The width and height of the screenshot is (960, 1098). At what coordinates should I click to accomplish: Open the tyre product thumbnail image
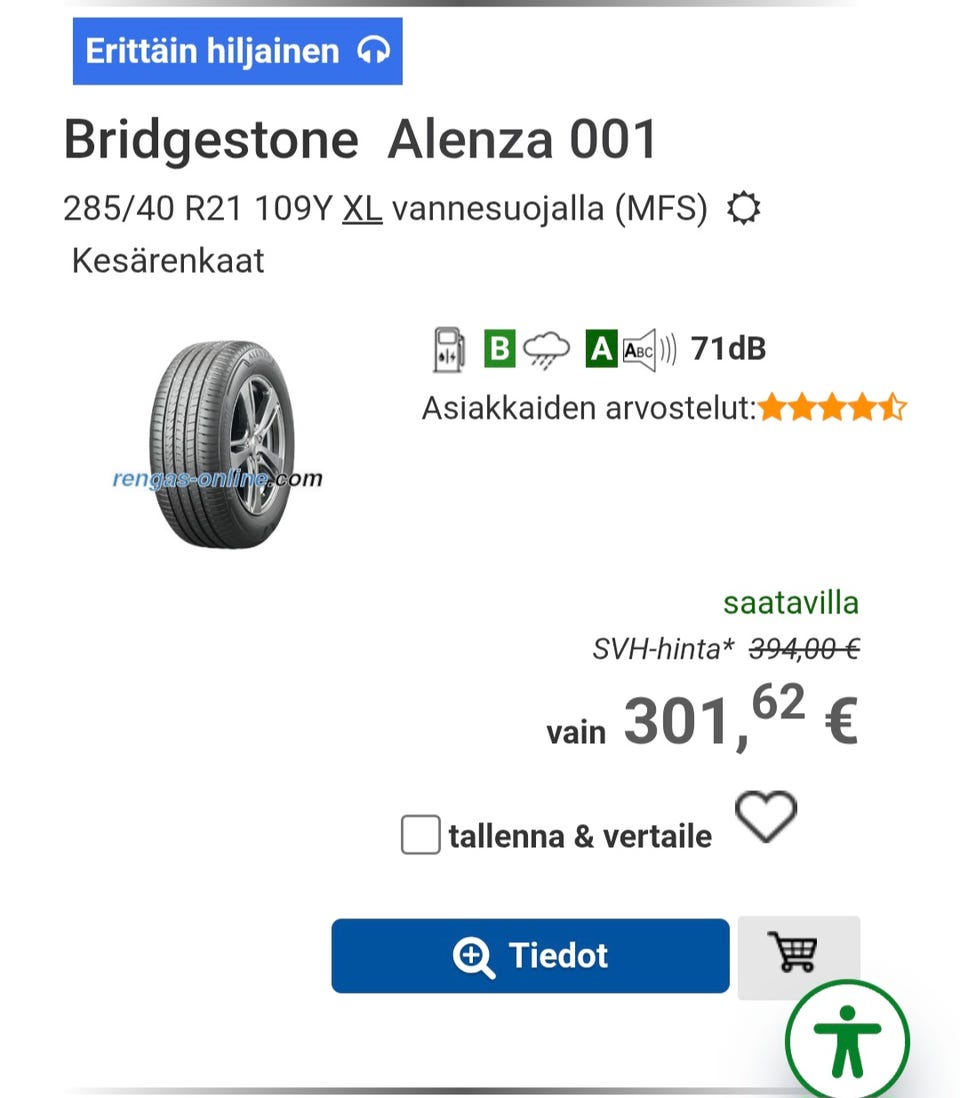(x=217, y=444)
